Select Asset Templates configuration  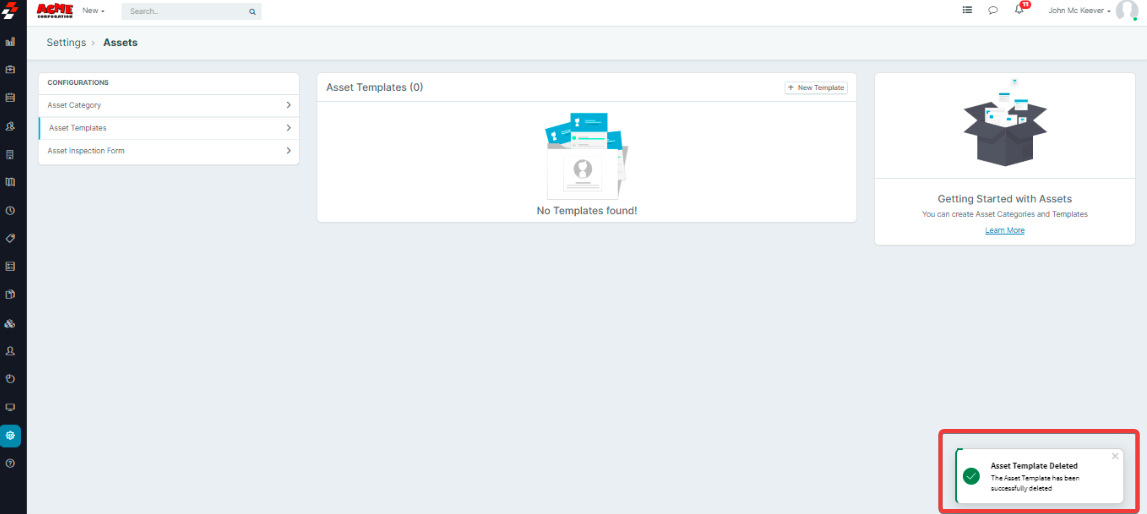(169, 128)
